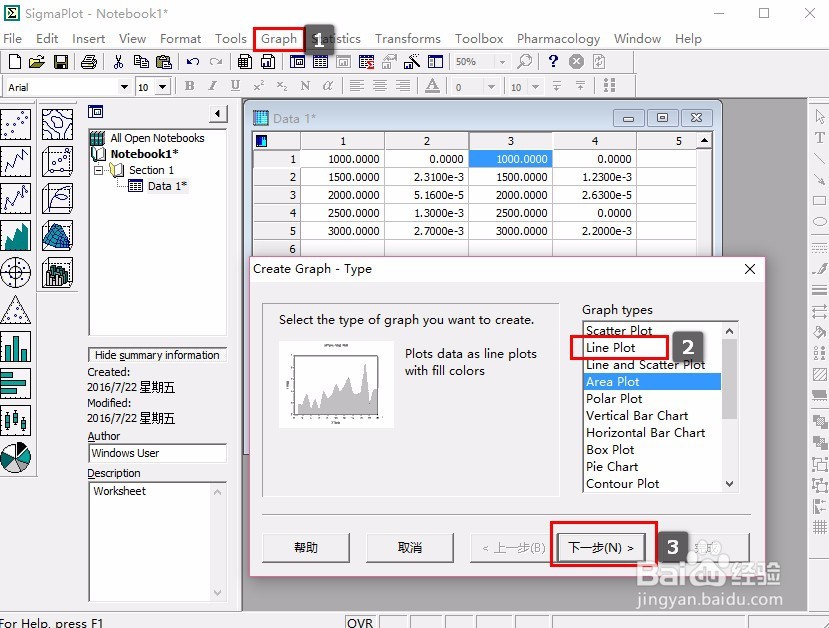
Task: Toggle right text alignment
Action: coord(403,86)
